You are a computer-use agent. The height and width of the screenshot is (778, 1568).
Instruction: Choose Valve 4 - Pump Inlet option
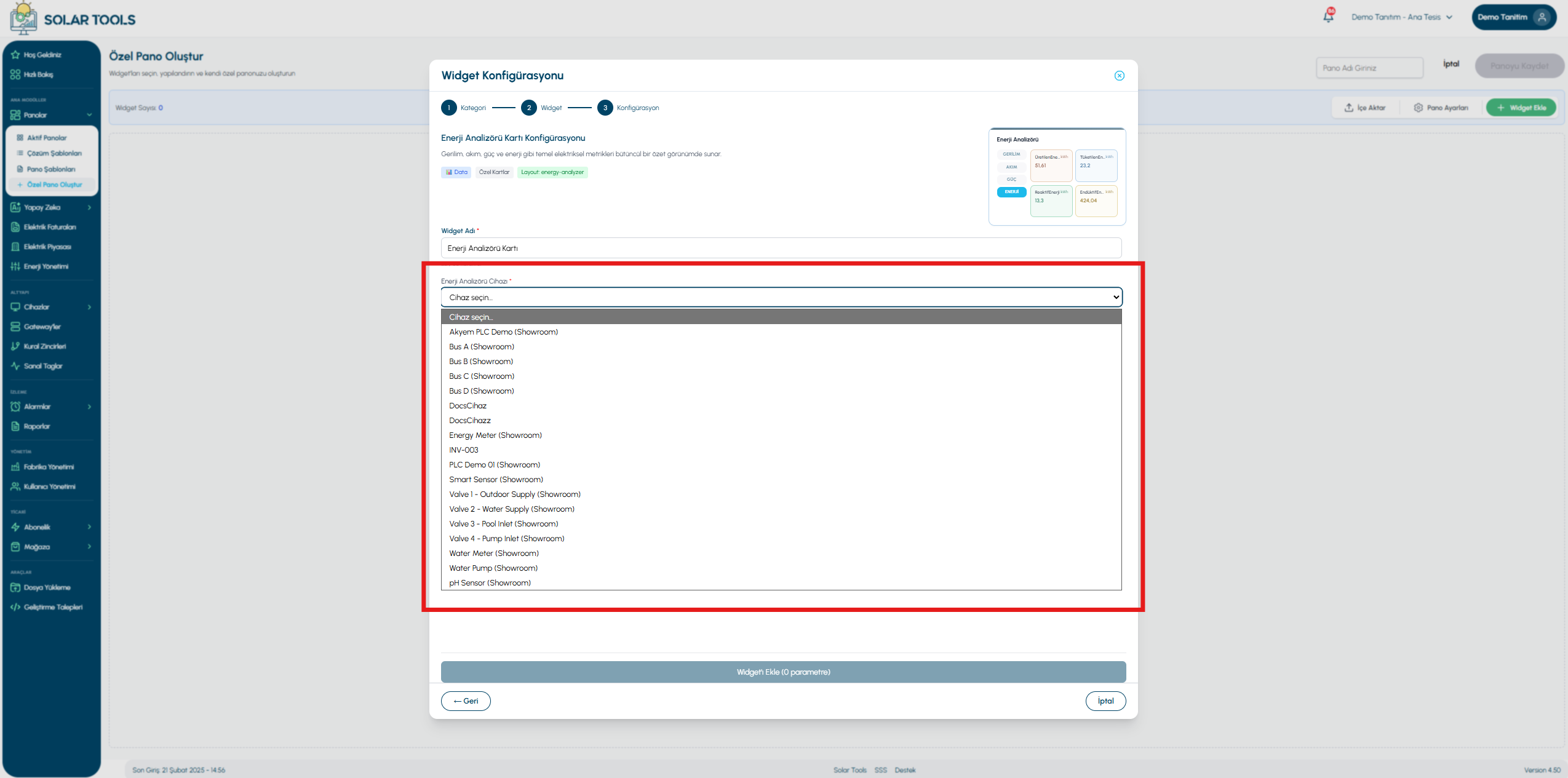point(781,539)
